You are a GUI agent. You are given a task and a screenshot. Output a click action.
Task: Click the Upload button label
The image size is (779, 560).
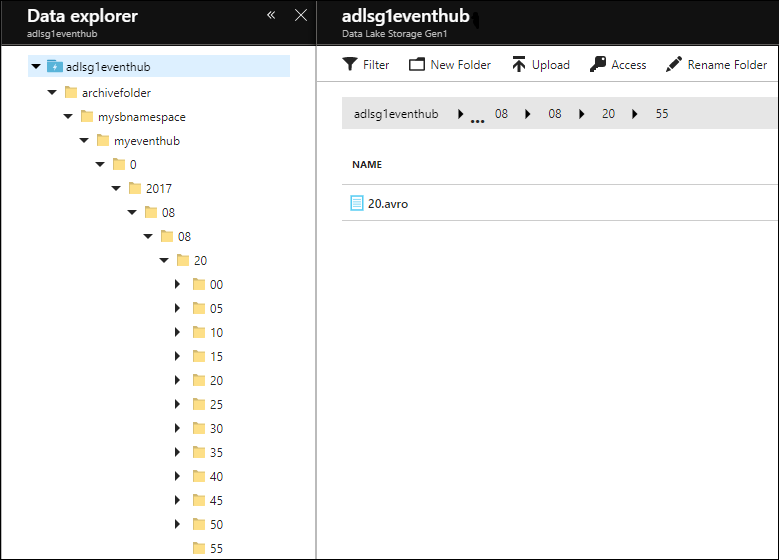[x=550, y=65]
